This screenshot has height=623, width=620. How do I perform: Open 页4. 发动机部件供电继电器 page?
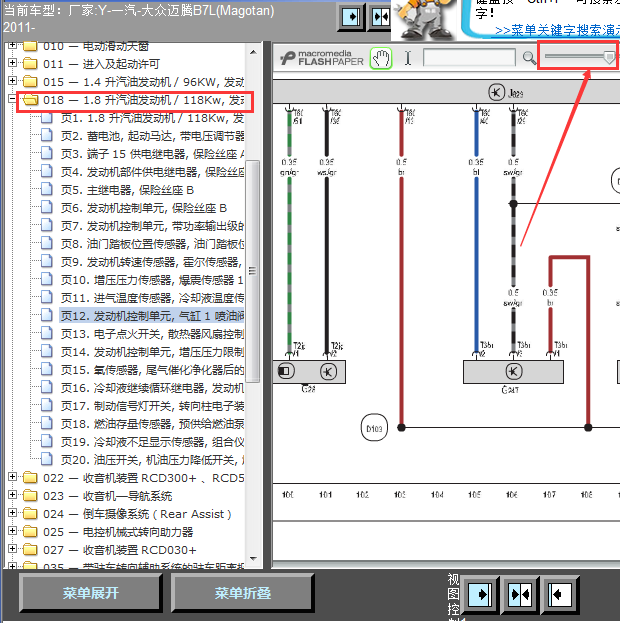tap(152, 172)
